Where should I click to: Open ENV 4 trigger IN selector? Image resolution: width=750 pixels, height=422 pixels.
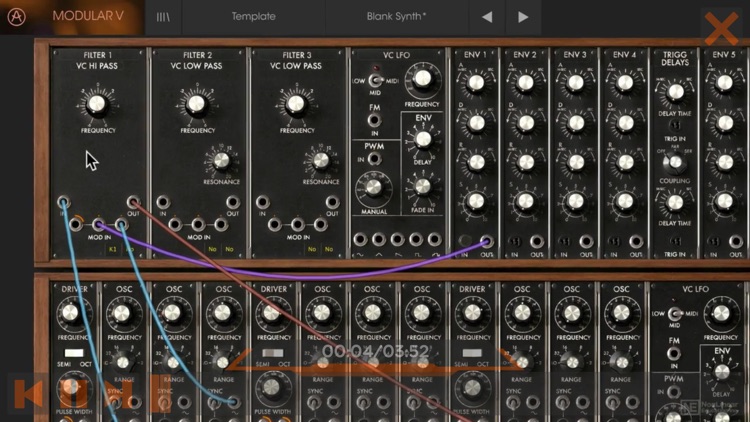click(x=614, y=242)
